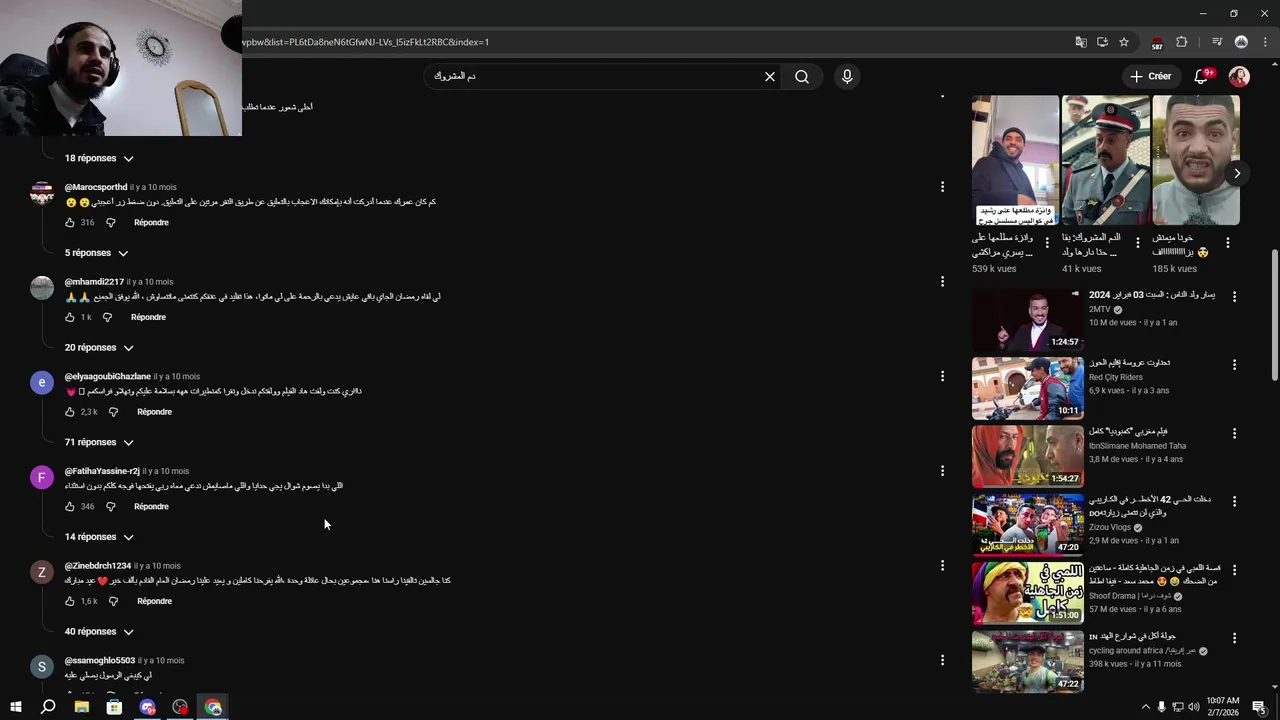The height and width of the screenshot is (720, 1280).
Task: Expand the 18 réponses thread
Action: pos(99,158)
